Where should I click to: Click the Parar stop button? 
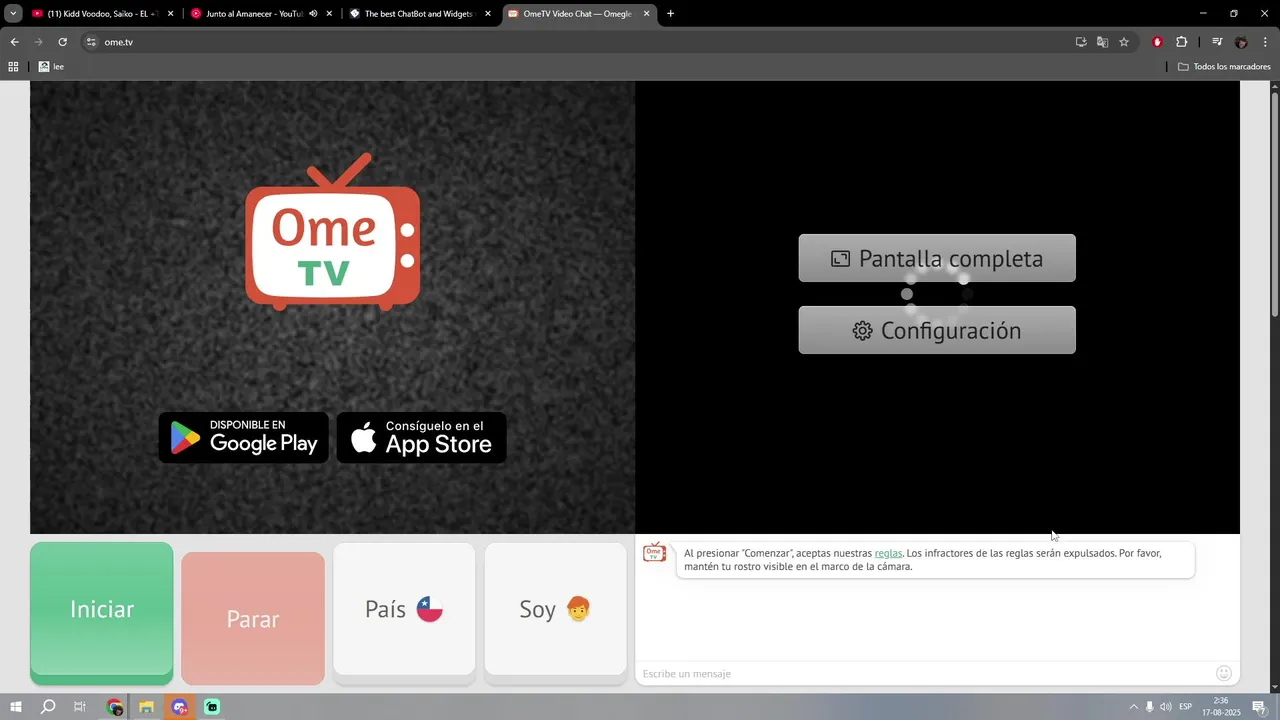click(x=253, y=619)
